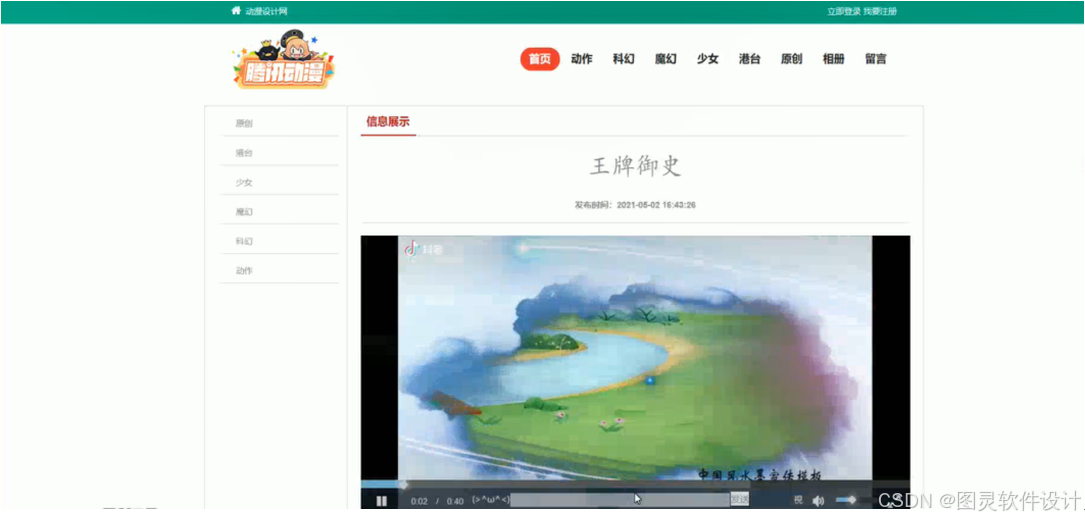Open the 港台 navigation menu item

point(749,59)
